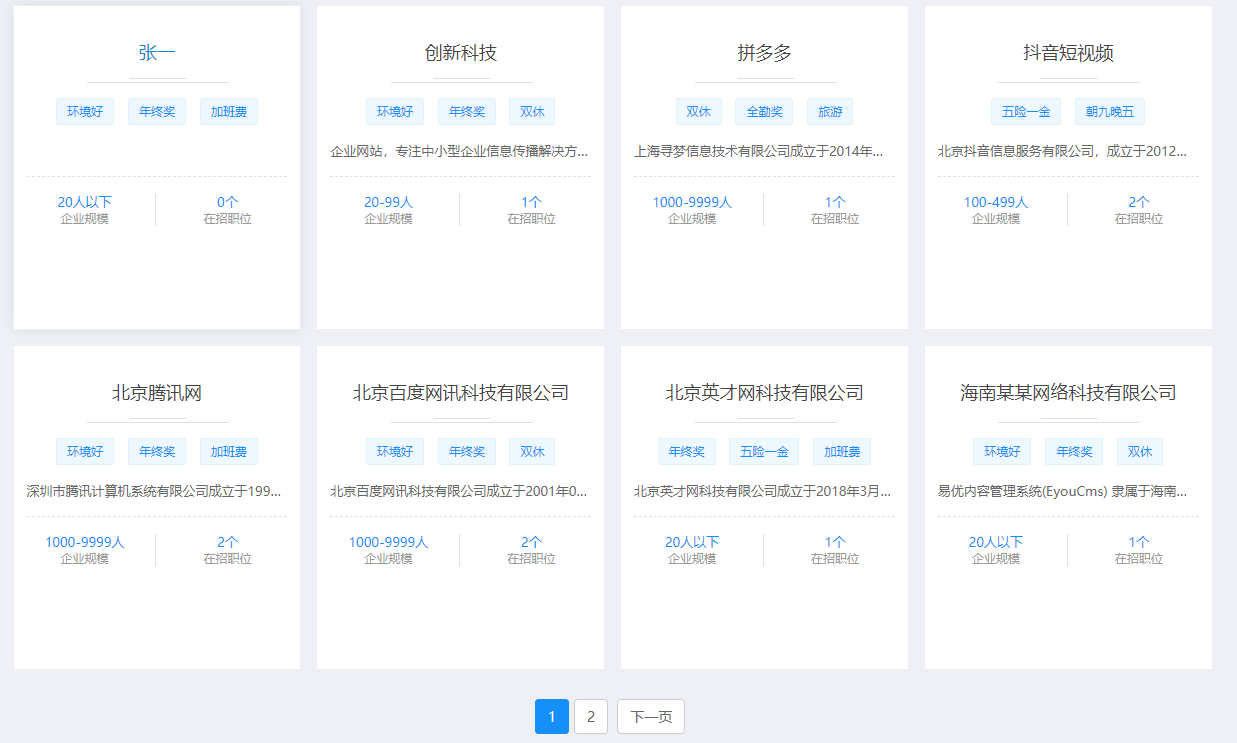Open the 拼多多 company title
The width and height of the screenshot is (1237, 743).
[765, 53]
